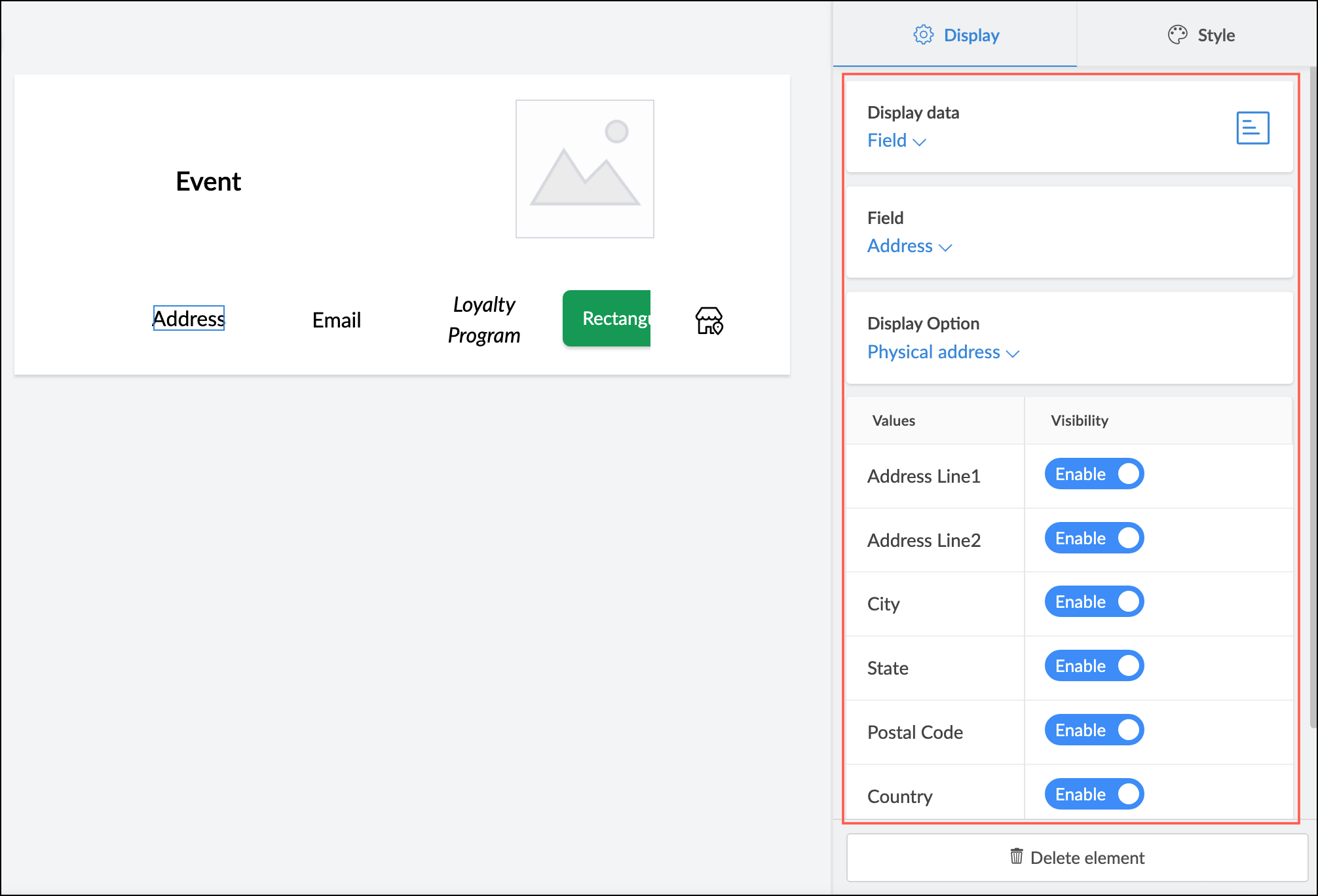Image resolution: width=1318 pixels, height=896 pixels.
Task: Turn off City visibility switch
Action: [x=1094, y=602]
